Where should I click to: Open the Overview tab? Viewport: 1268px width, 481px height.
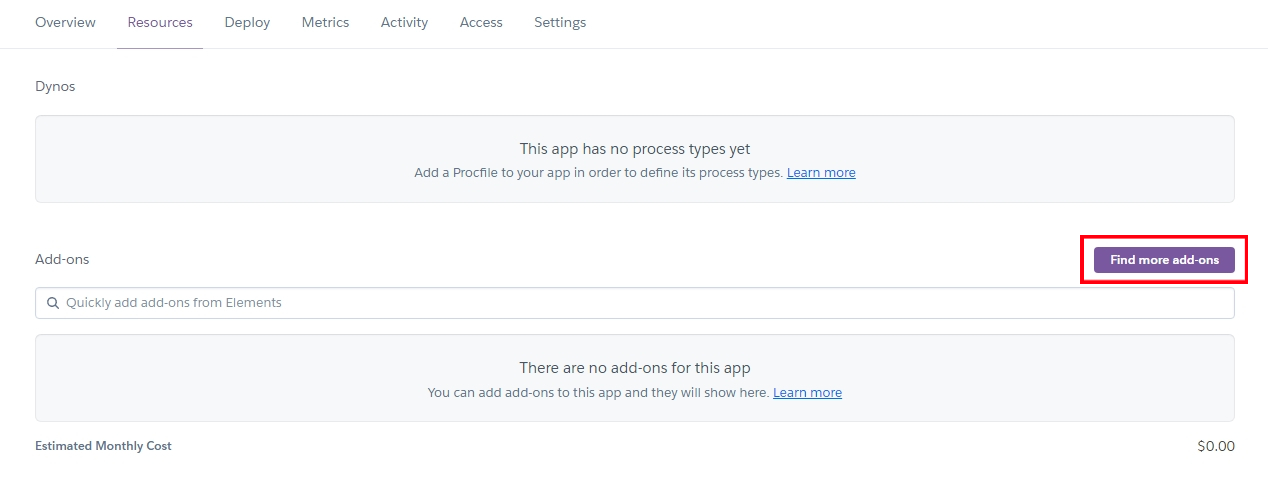point(65,22)
